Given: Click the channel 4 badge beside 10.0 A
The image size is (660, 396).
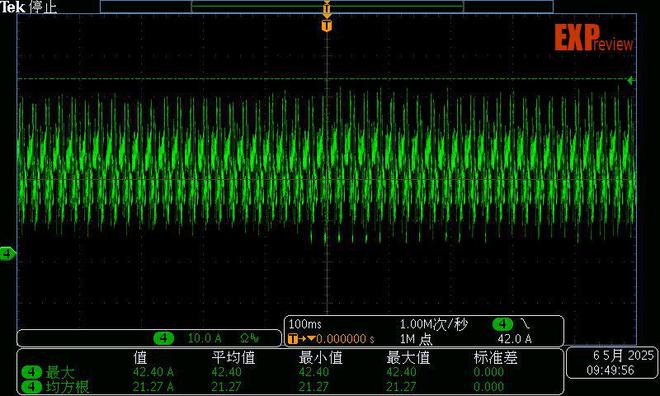Looking at the screenshot, I should pyautogui.click(x=164, y=338).
